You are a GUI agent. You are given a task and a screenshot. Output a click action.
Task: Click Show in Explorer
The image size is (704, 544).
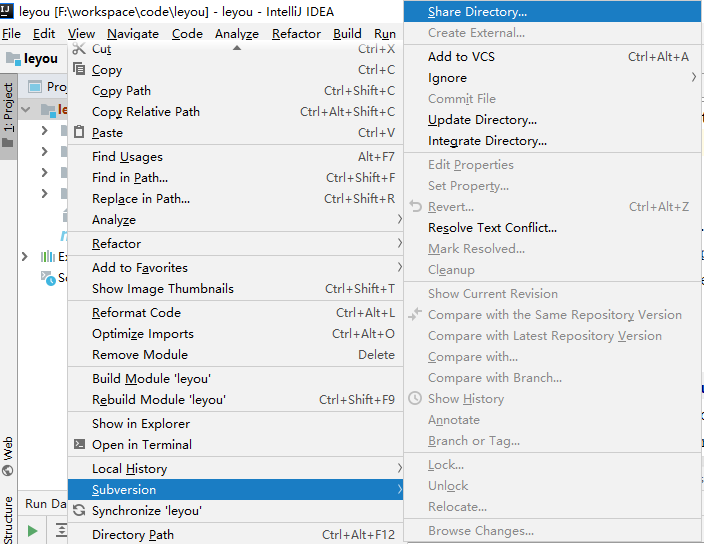(x=141, y=424)
